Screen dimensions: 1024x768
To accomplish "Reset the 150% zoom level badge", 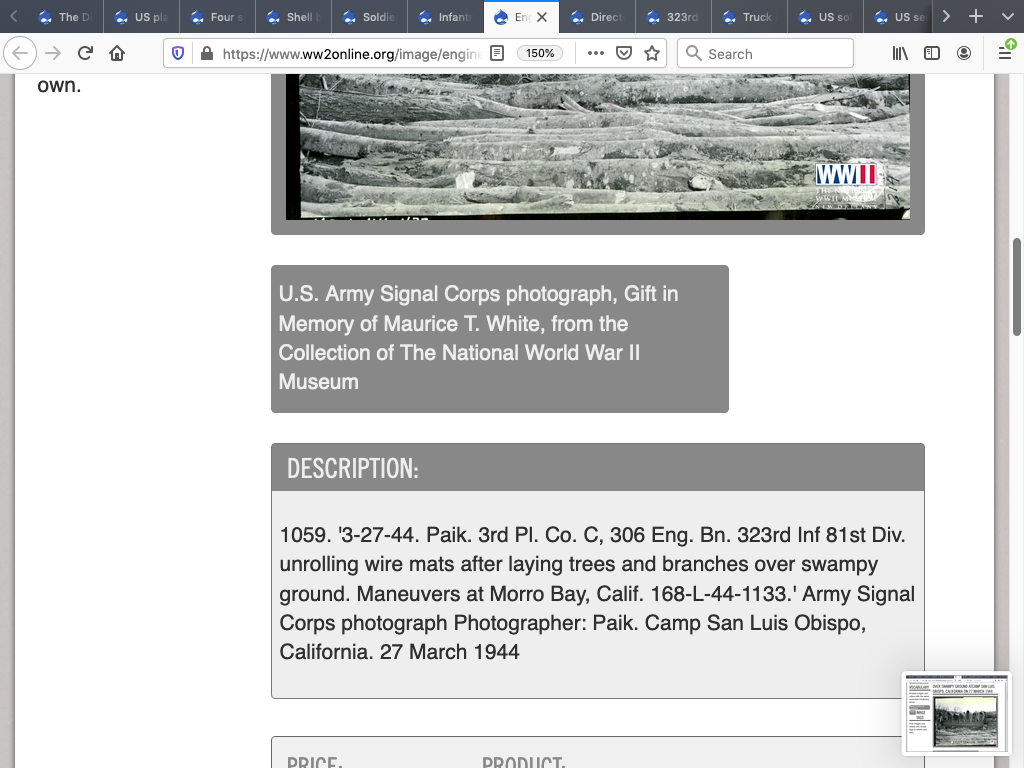I will tap(540, 54).
